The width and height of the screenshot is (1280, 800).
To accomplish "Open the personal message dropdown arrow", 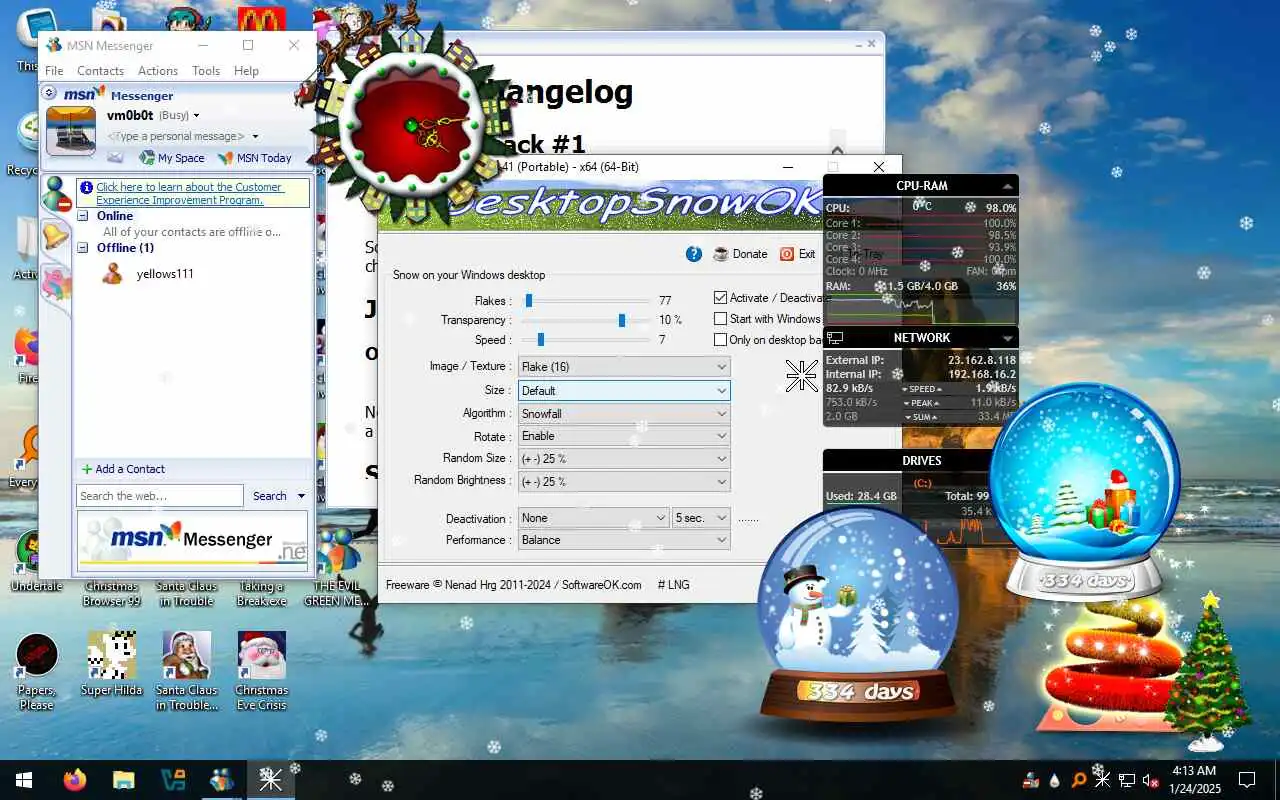I will pyautogui.click(x=255, y=136).
